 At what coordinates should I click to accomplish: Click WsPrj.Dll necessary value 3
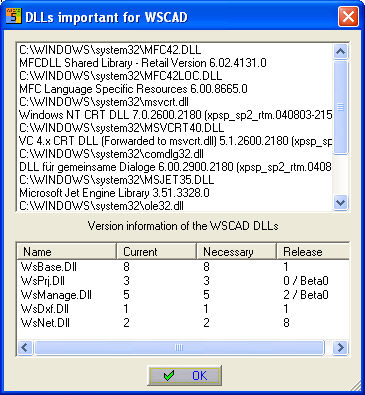click(x=206, y=281)
